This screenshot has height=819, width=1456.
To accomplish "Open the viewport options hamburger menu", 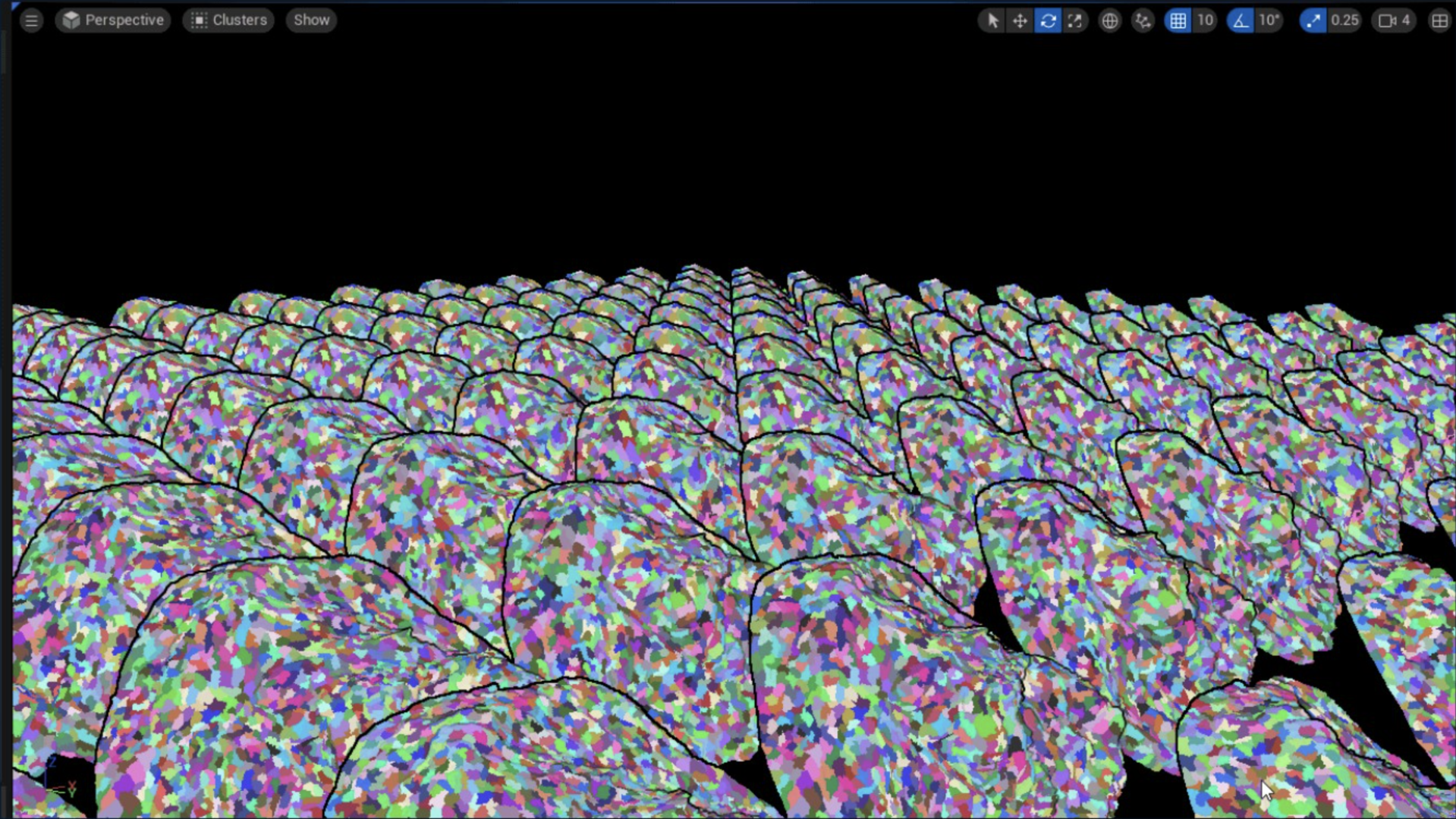I will click(x=31, y=20).
